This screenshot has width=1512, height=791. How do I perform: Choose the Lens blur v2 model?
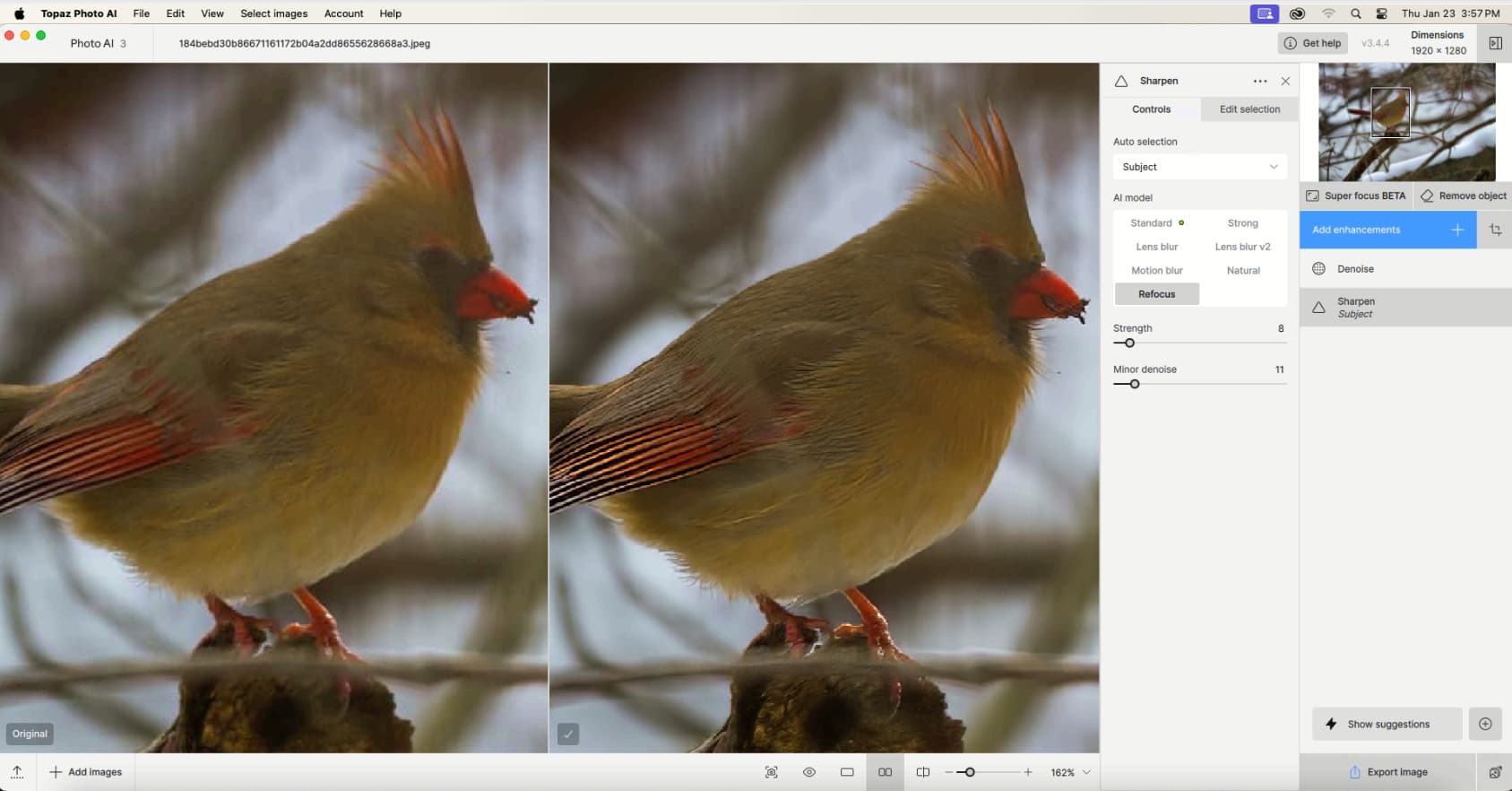click(1242, 247)
